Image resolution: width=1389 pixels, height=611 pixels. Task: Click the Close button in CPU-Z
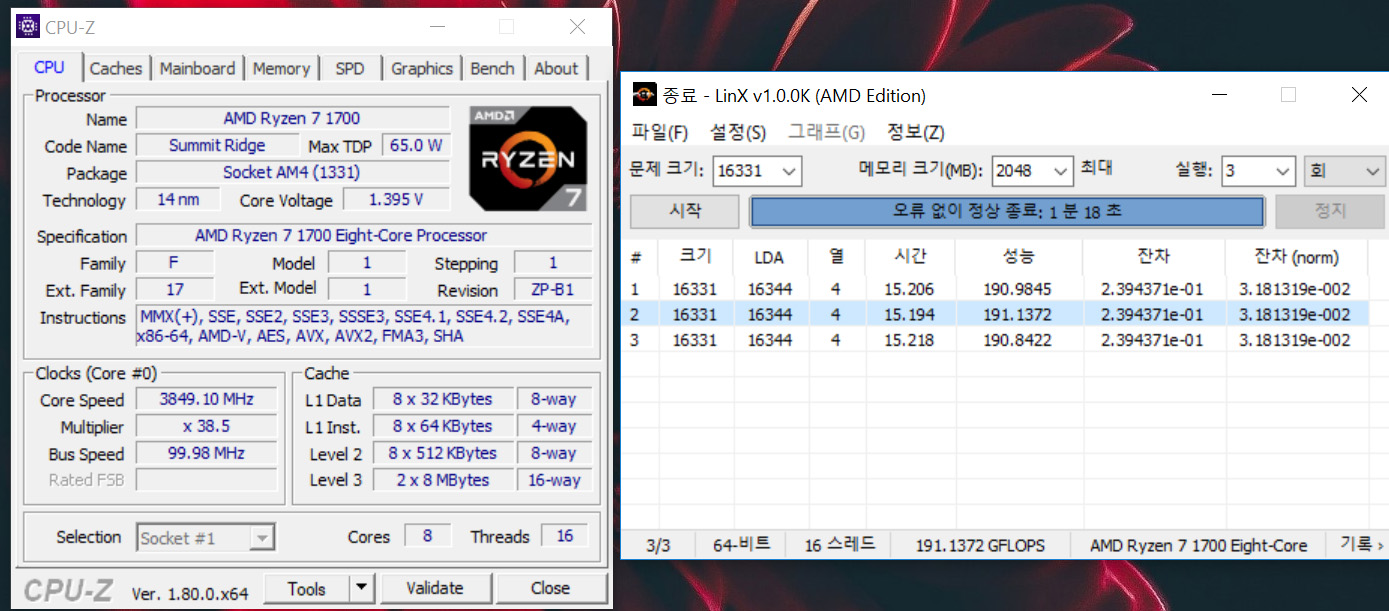click(550, 589)
